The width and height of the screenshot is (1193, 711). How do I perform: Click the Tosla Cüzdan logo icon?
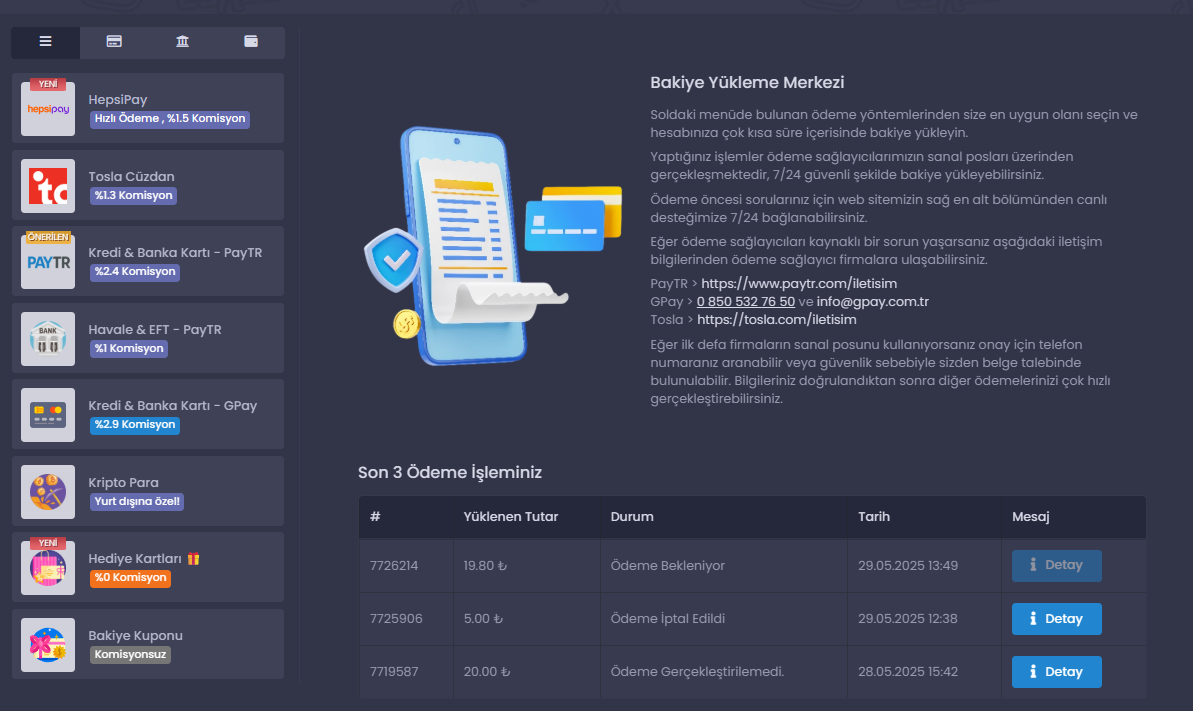coord(48,186)
